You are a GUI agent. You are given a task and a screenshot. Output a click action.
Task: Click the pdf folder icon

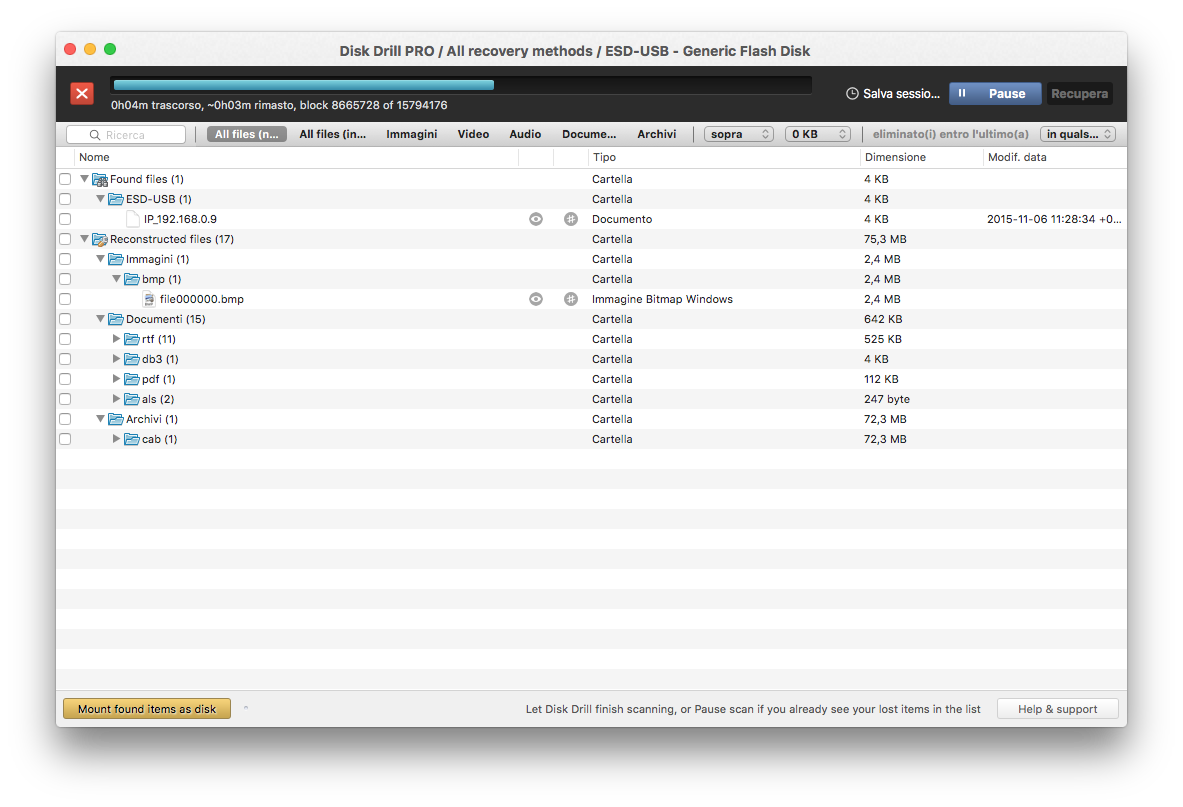click(x=131, y=379)
